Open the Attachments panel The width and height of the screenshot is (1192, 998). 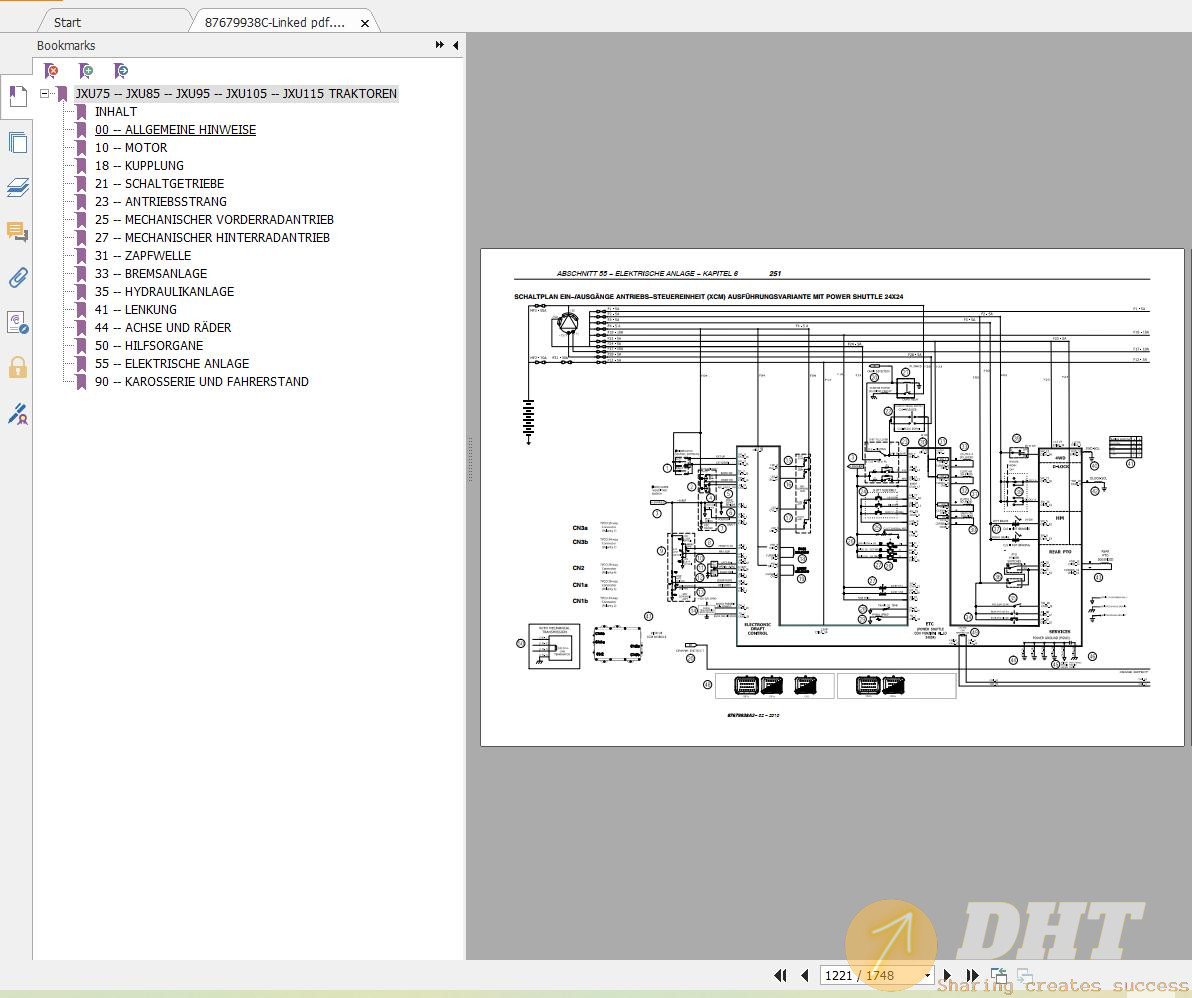pos(18,278)
